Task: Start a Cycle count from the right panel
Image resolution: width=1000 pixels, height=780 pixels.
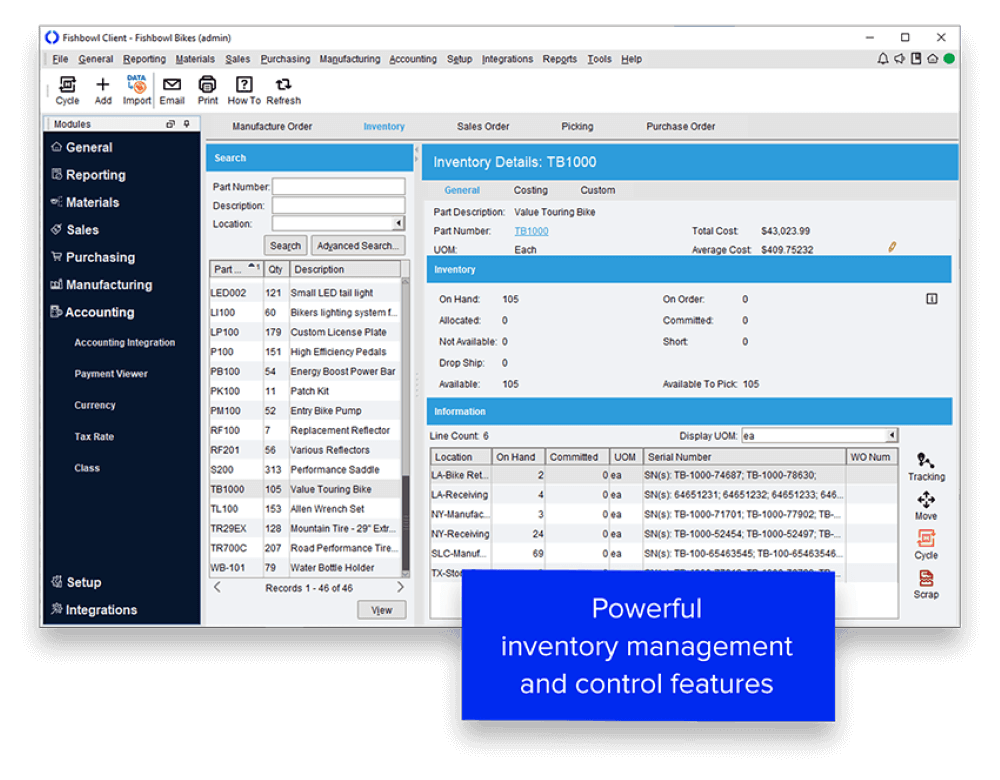Action: (925, 543)
